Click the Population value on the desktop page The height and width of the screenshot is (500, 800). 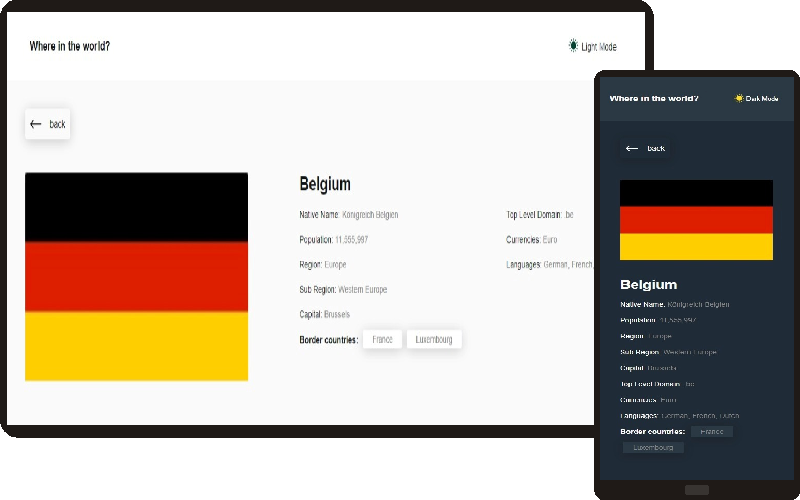(352, 240)
